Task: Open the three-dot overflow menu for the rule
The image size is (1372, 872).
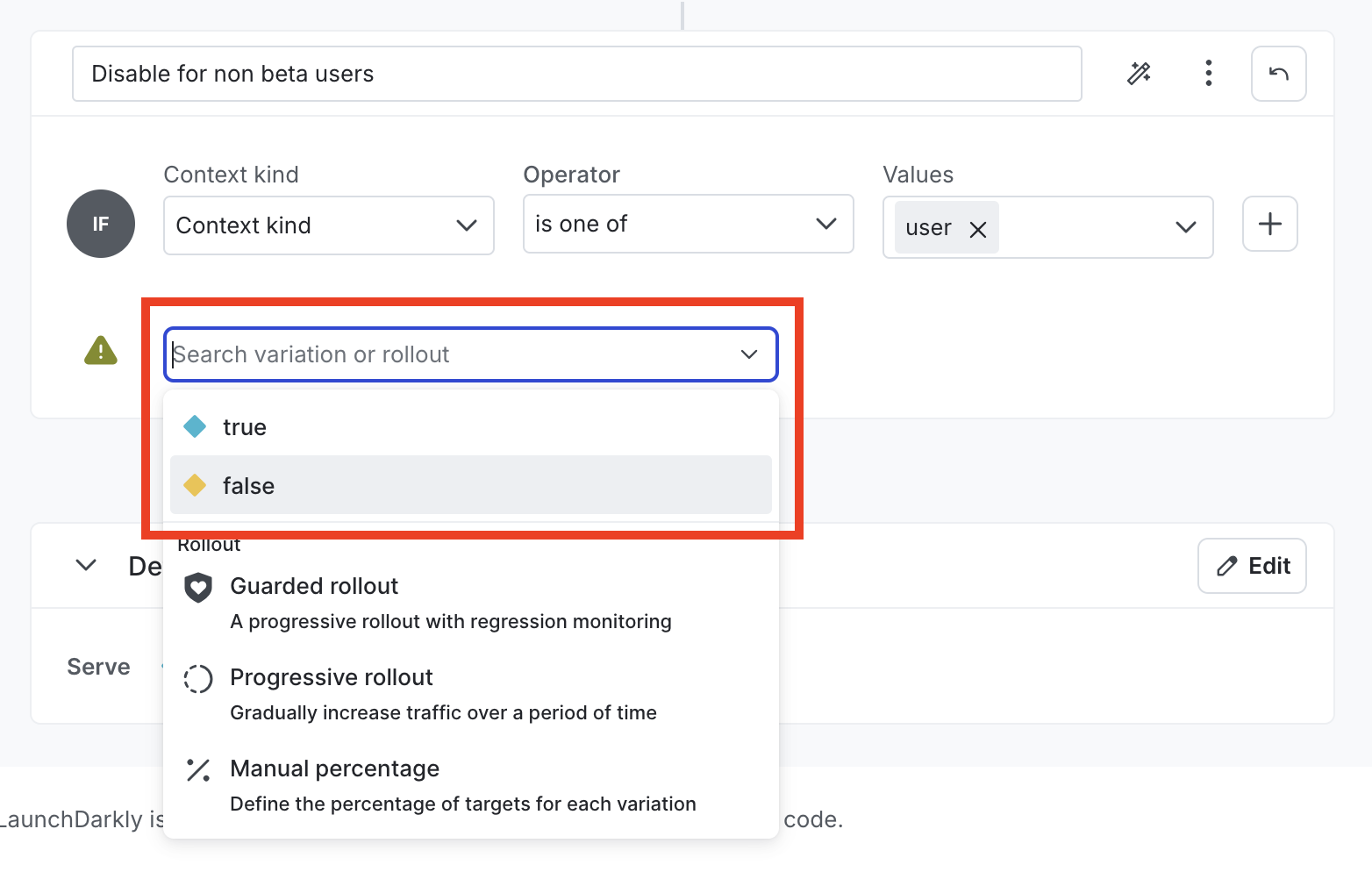Action: pos(1208,74)
